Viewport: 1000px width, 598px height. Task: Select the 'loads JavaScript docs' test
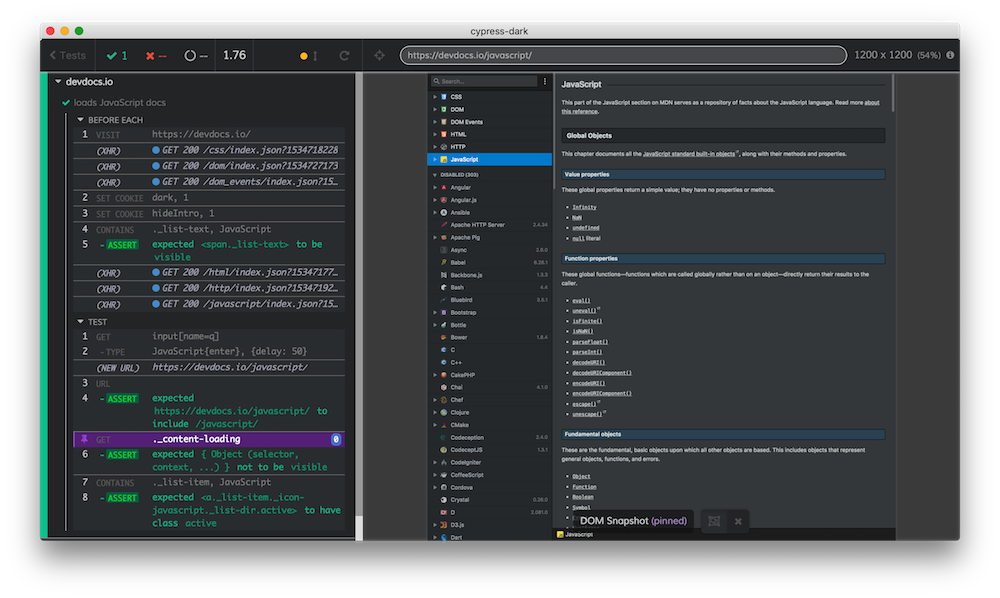click(119, 102)
